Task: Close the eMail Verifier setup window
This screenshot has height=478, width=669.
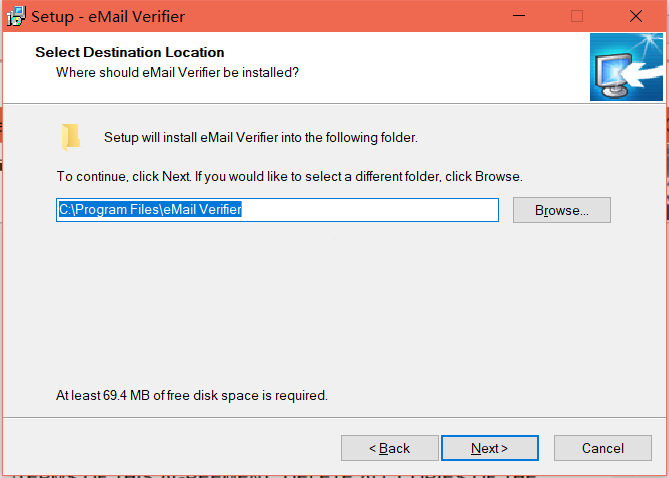Action: pyautogui.click(x=636, y=16)
